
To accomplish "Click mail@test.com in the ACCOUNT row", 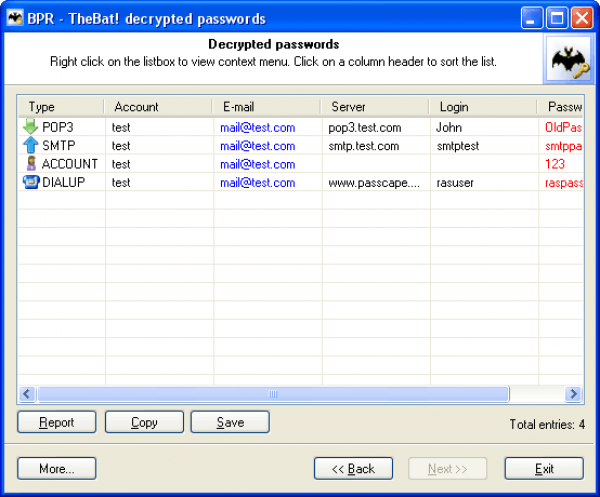I will [258, 164].
